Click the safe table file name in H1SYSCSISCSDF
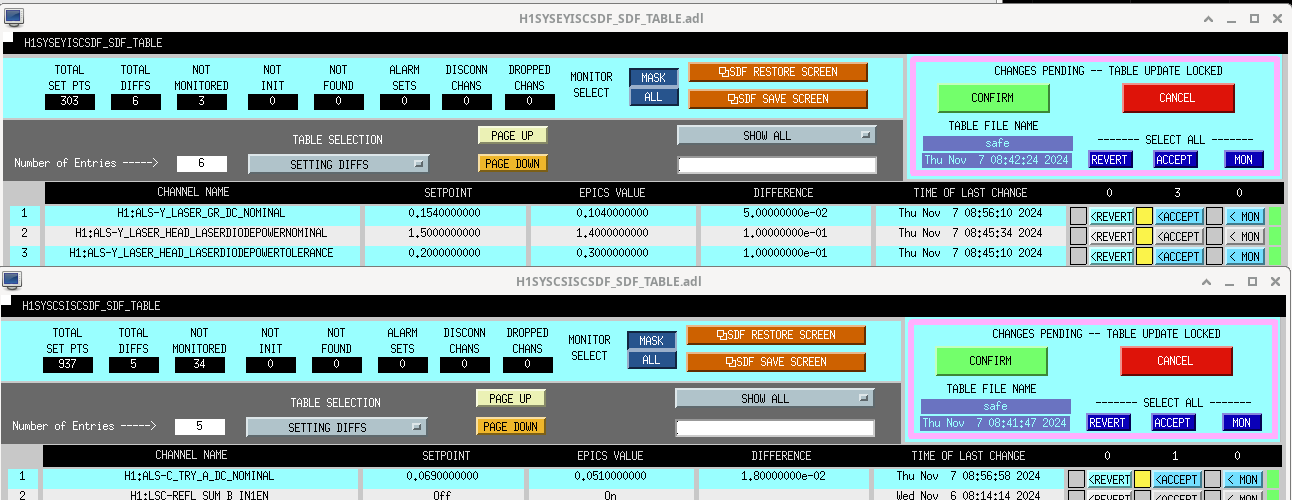1292x500 pixels. pos(995,406)
